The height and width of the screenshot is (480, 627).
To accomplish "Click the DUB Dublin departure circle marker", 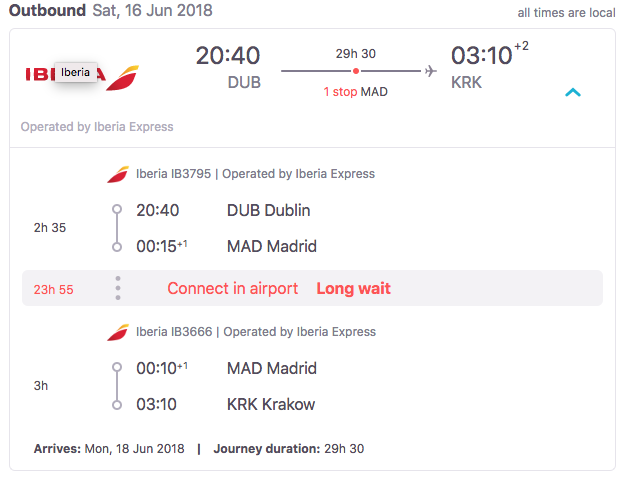I will click(x=117, y=209).
